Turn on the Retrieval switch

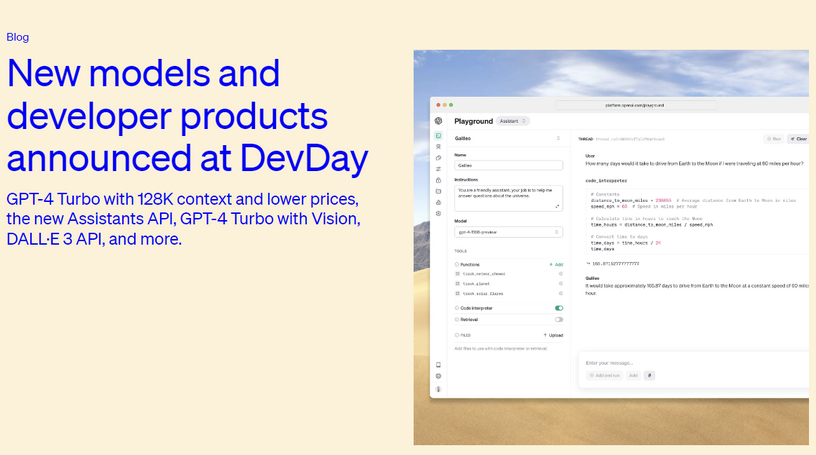click(559, 320)
